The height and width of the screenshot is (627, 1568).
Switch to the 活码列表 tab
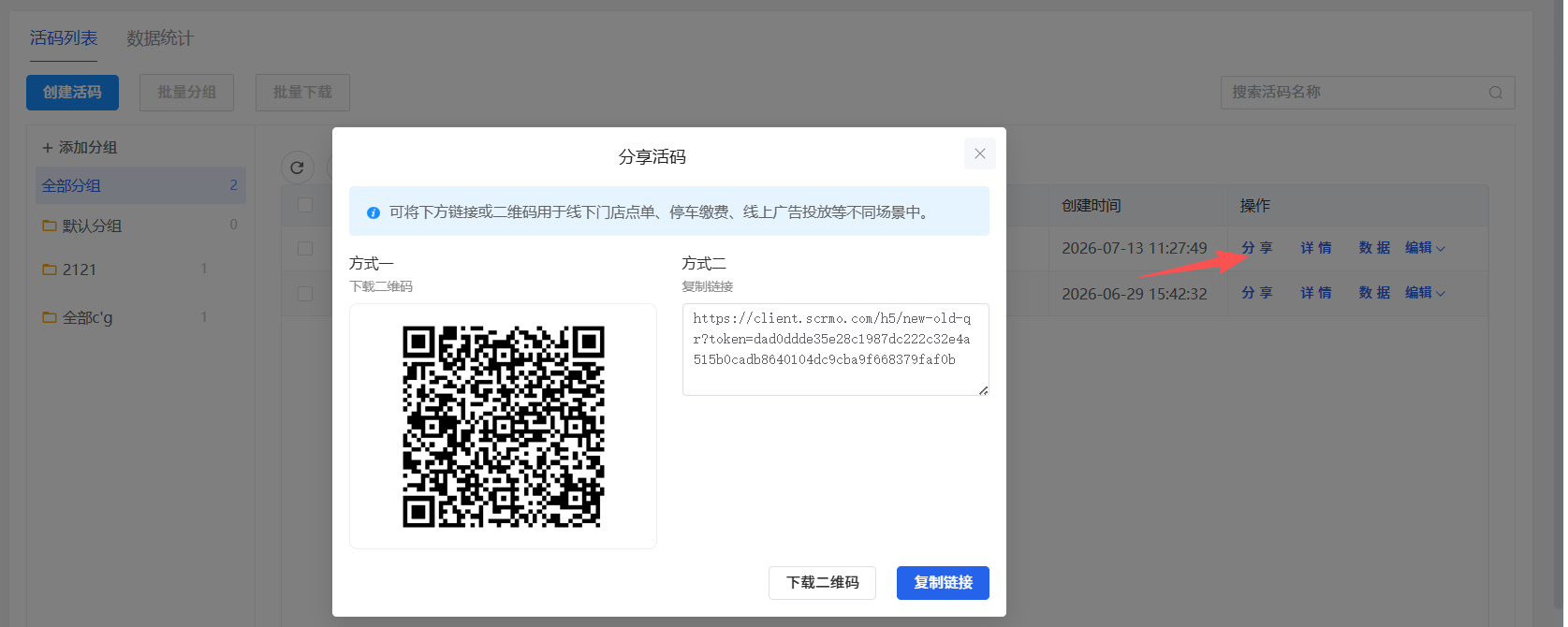pos(64,38)
